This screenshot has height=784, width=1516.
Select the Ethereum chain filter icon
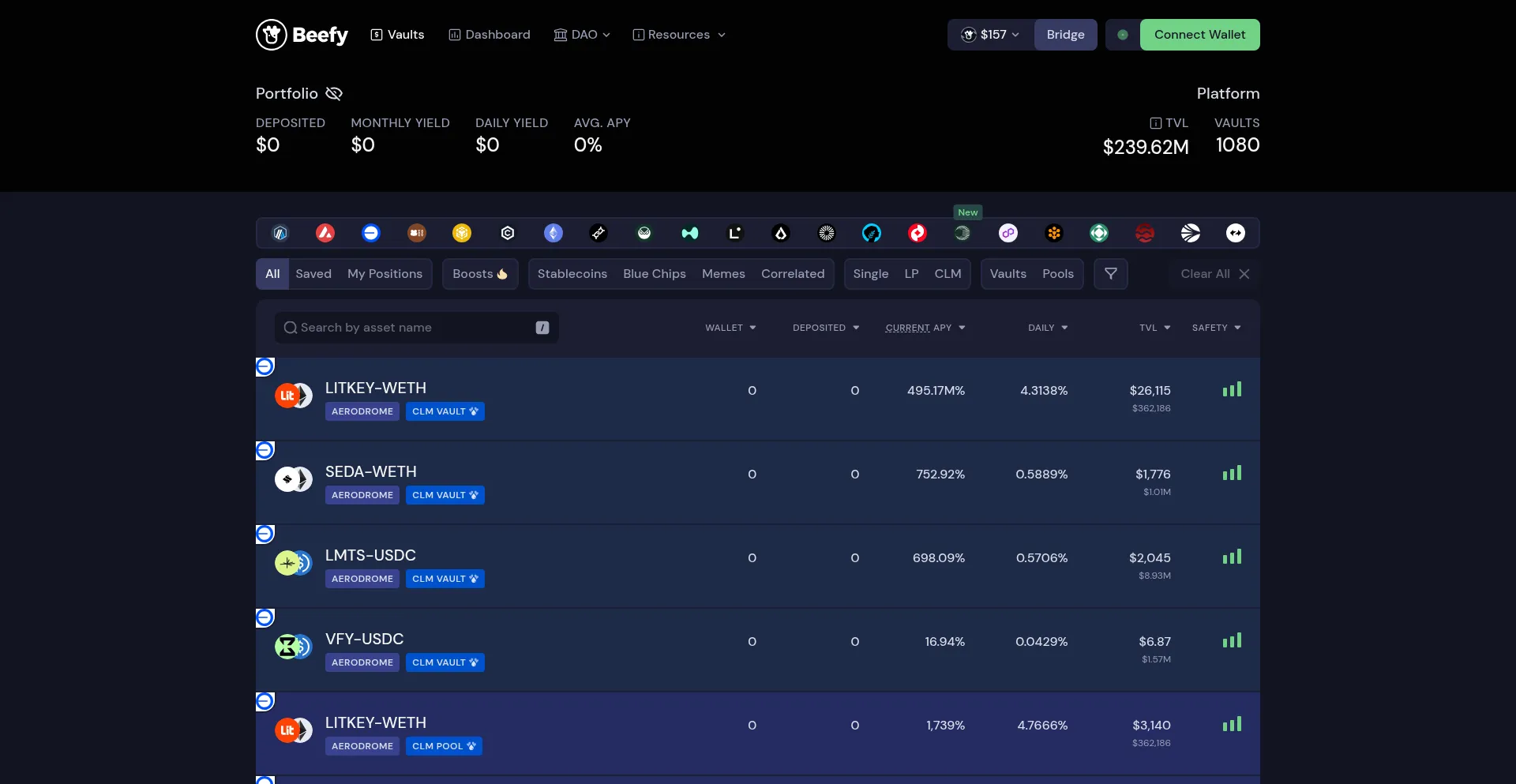553,233
